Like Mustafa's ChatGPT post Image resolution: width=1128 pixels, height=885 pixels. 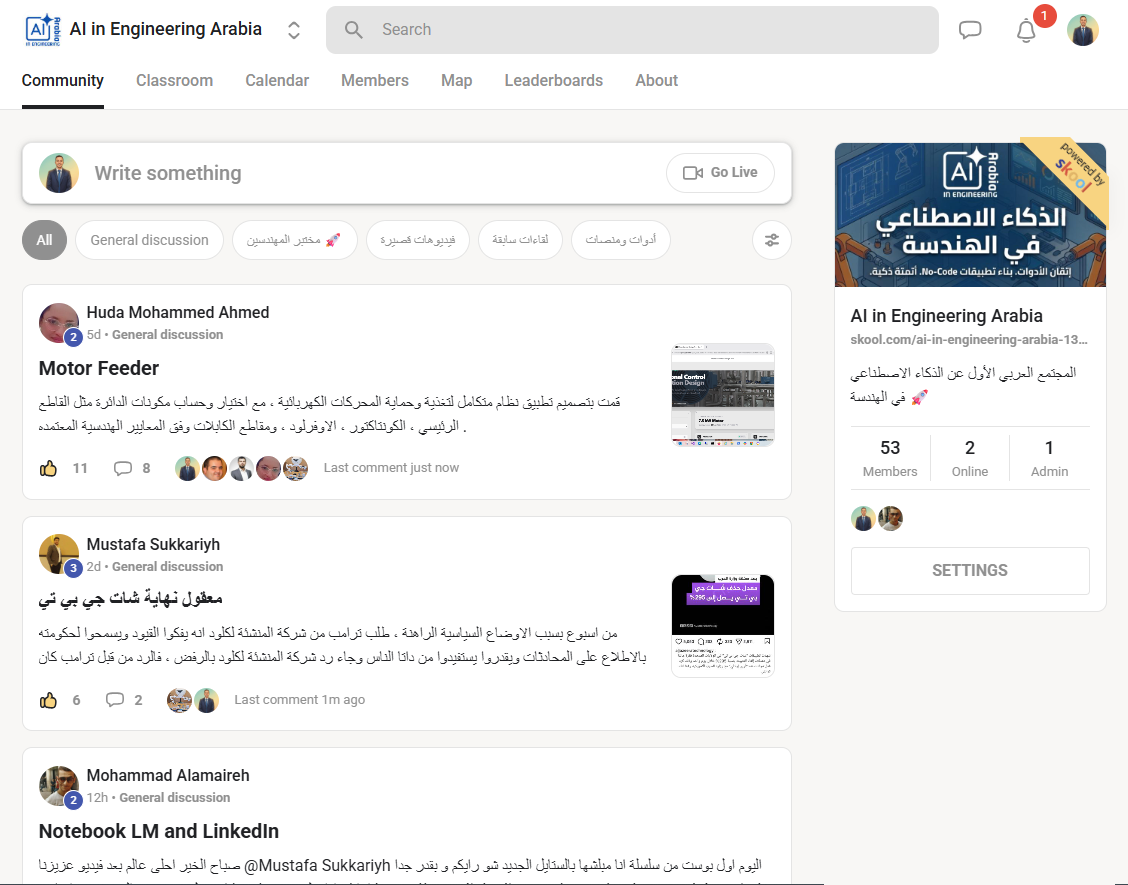(x=48, y=700)
